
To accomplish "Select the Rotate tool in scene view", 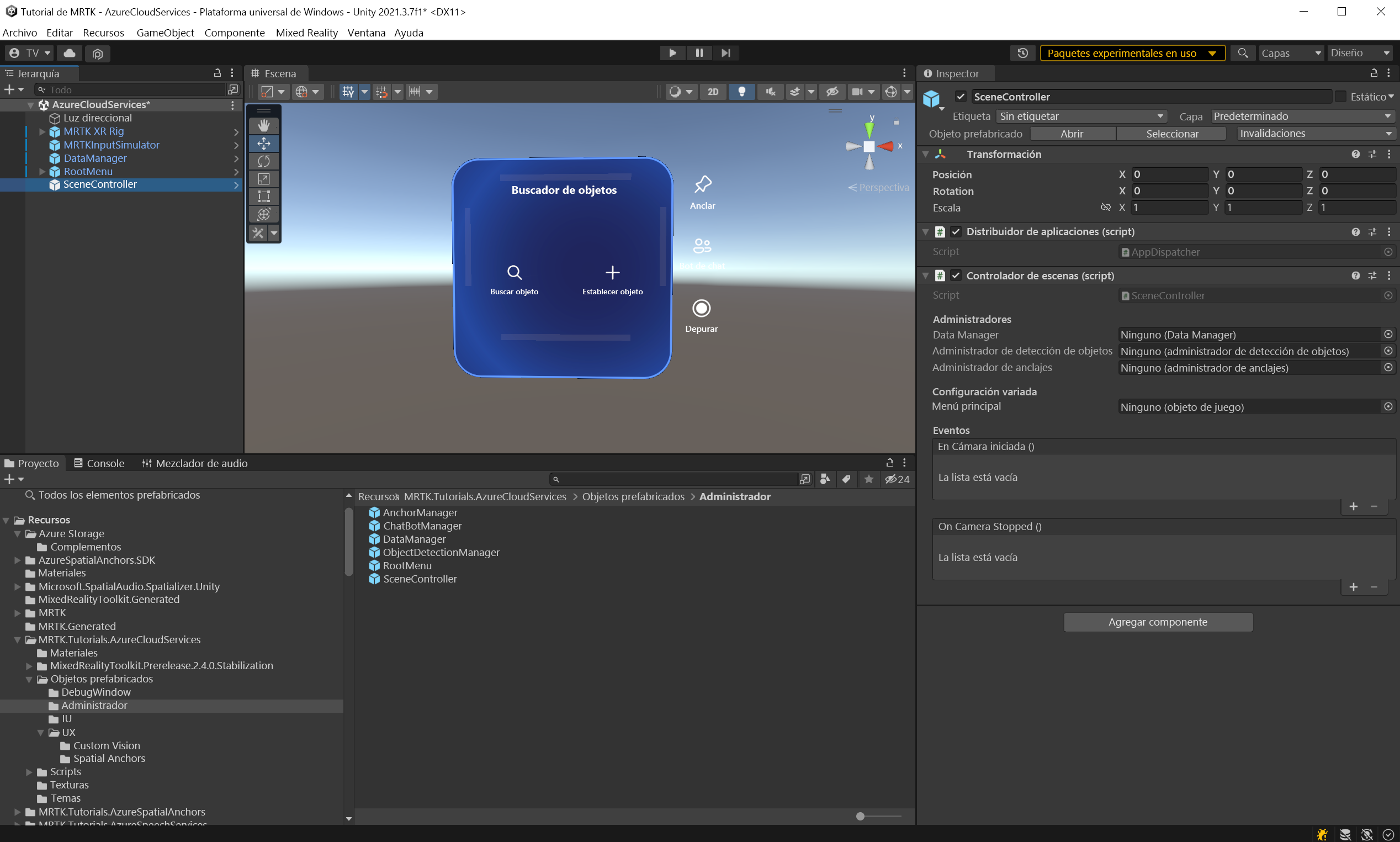I will (264, 161).
